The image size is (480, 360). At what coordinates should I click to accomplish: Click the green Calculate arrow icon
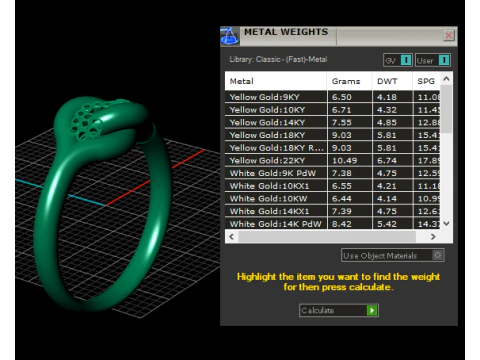point(372,310)
